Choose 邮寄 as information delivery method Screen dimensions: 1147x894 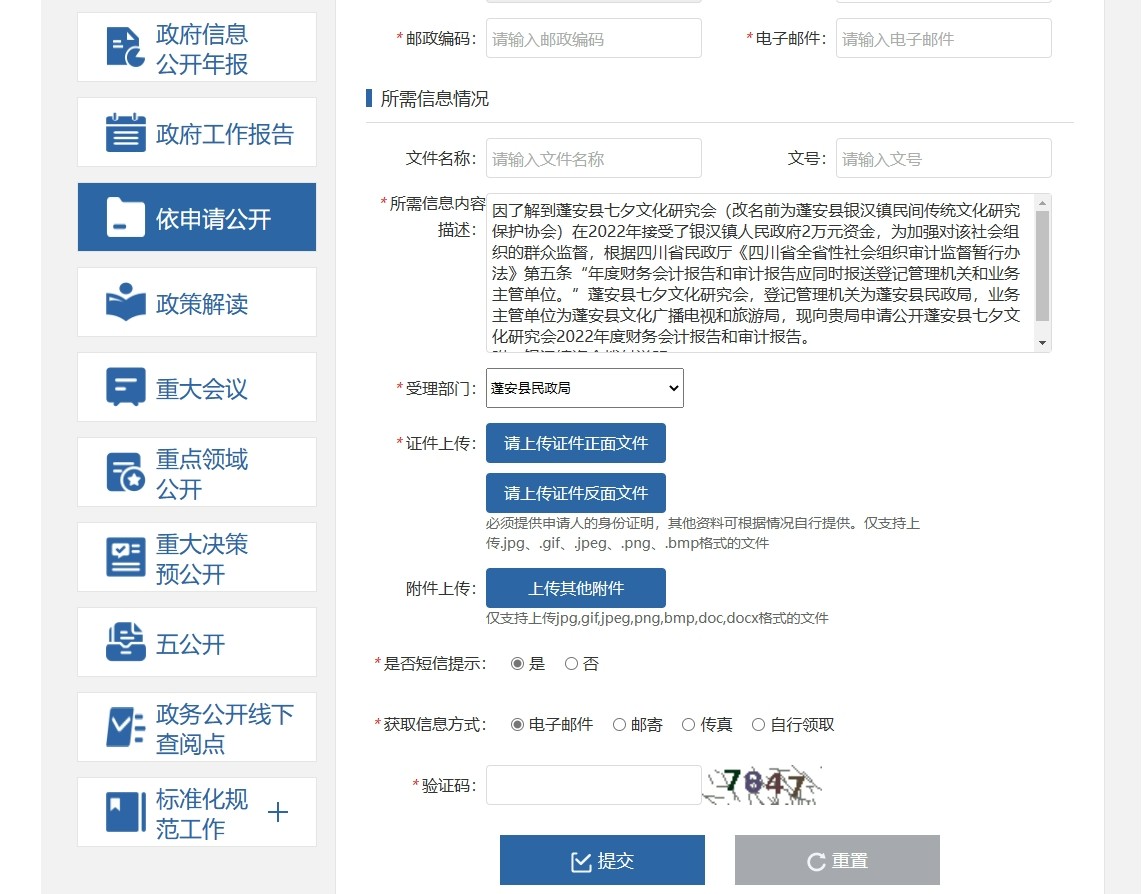pos(620,725)
